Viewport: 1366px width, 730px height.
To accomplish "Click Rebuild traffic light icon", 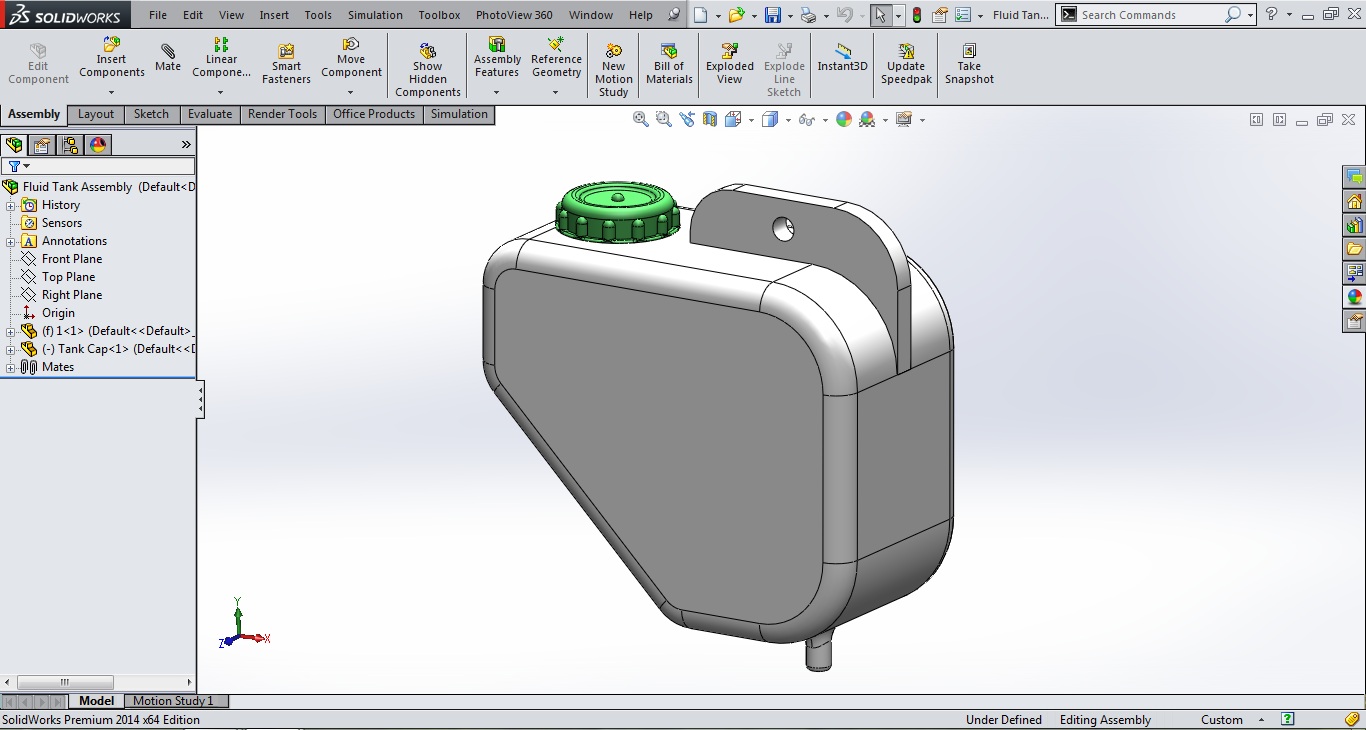I will (917, 15).
